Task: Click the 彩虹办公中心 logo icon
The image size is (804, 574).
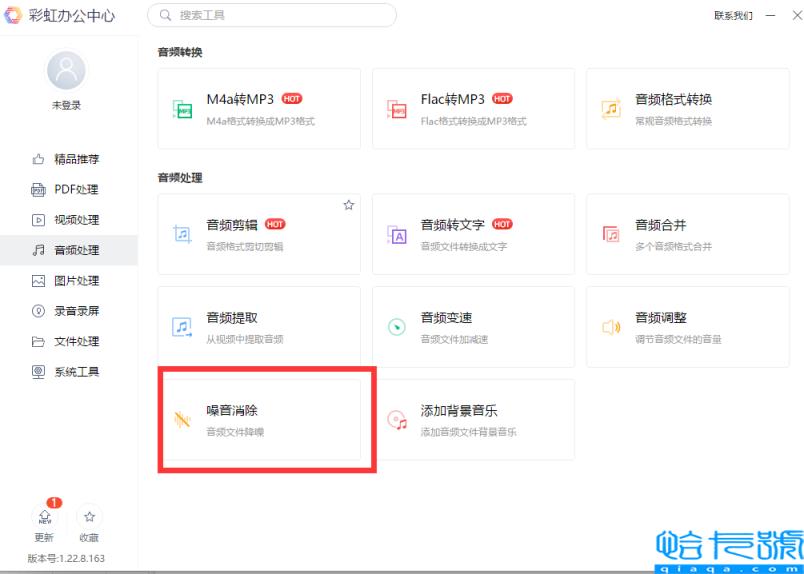Action: (x=13, y=15)
